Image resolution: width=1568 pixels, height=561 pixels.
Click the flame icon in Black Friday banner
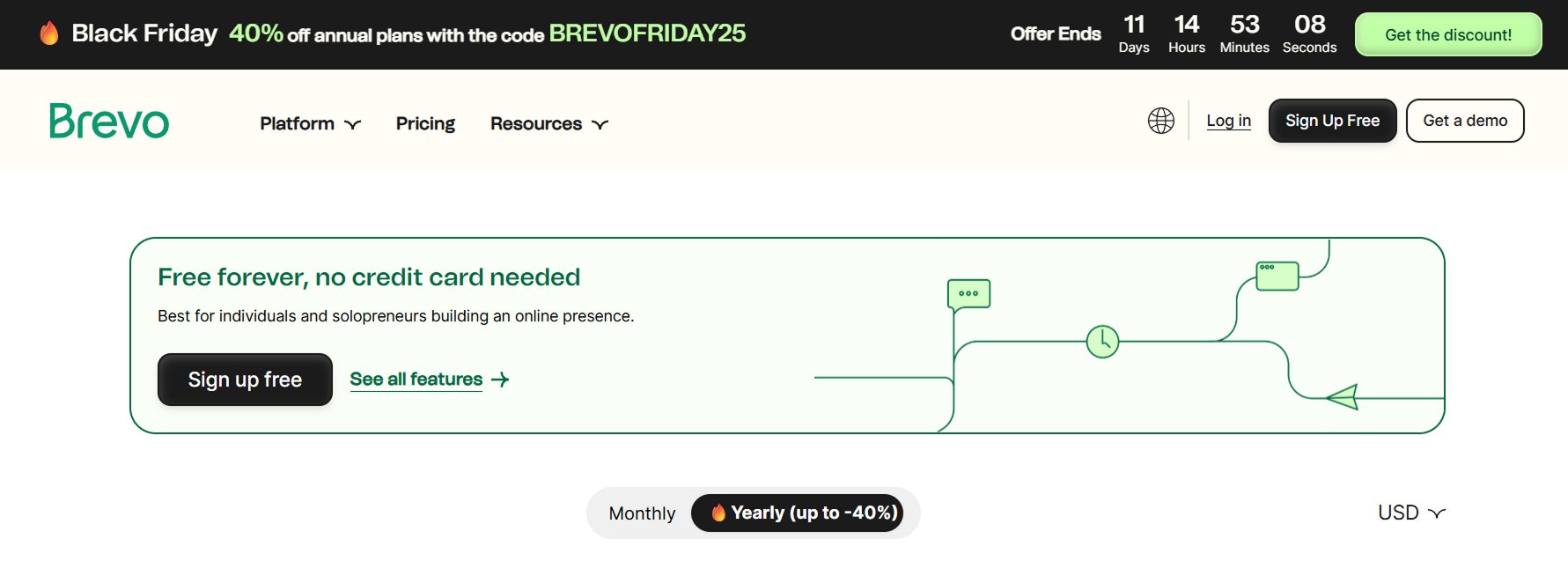[x=48, y=32]
